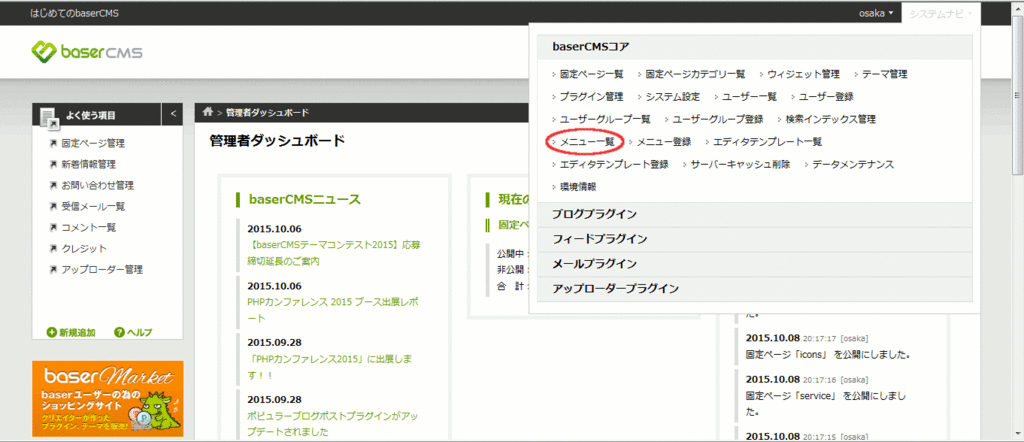Open 固定ページ一覧 in system navigation

tap(592, 74)
